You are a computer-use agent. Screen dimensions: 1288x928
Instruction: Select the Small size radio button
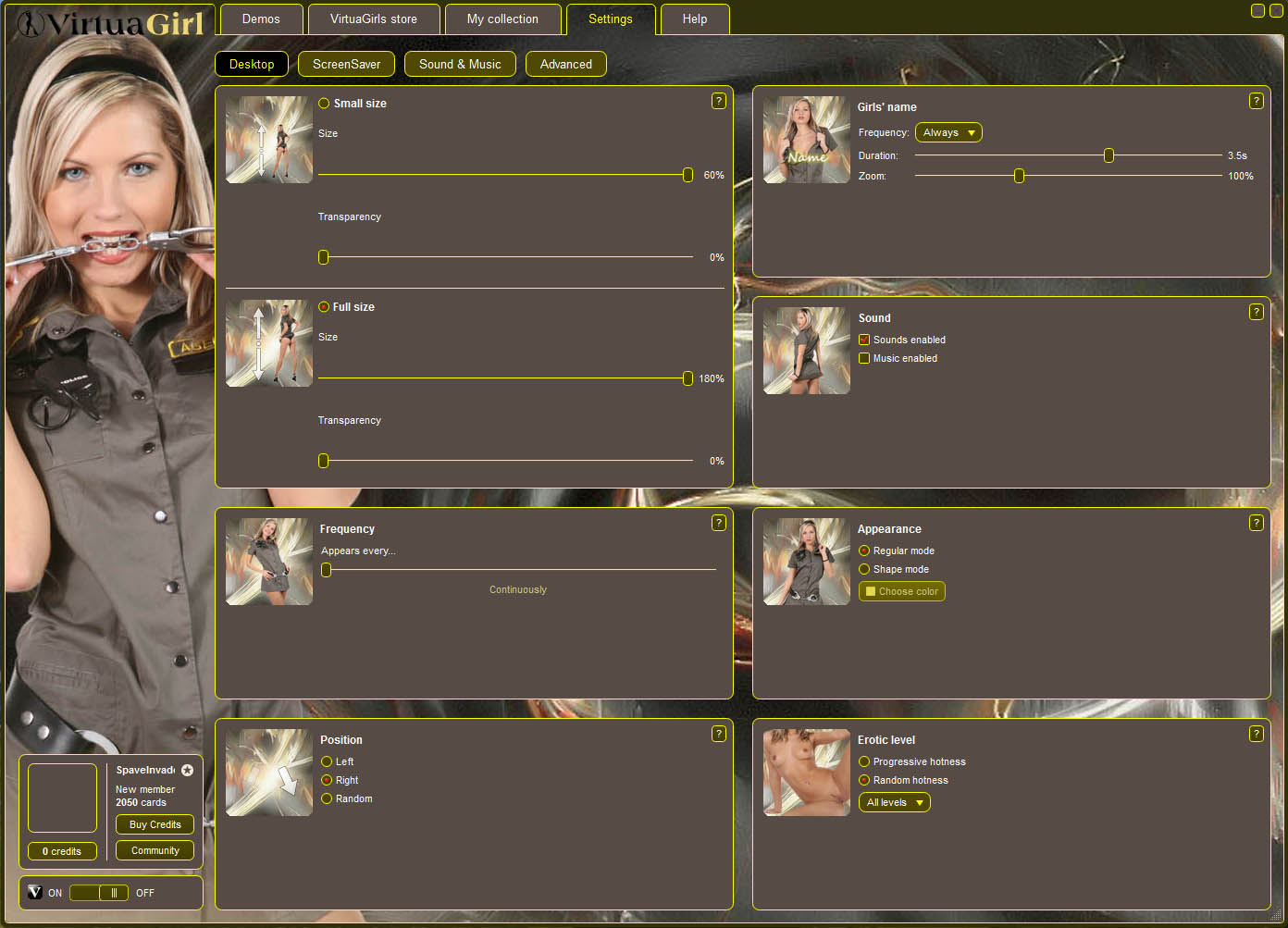[x=324, y=104]
